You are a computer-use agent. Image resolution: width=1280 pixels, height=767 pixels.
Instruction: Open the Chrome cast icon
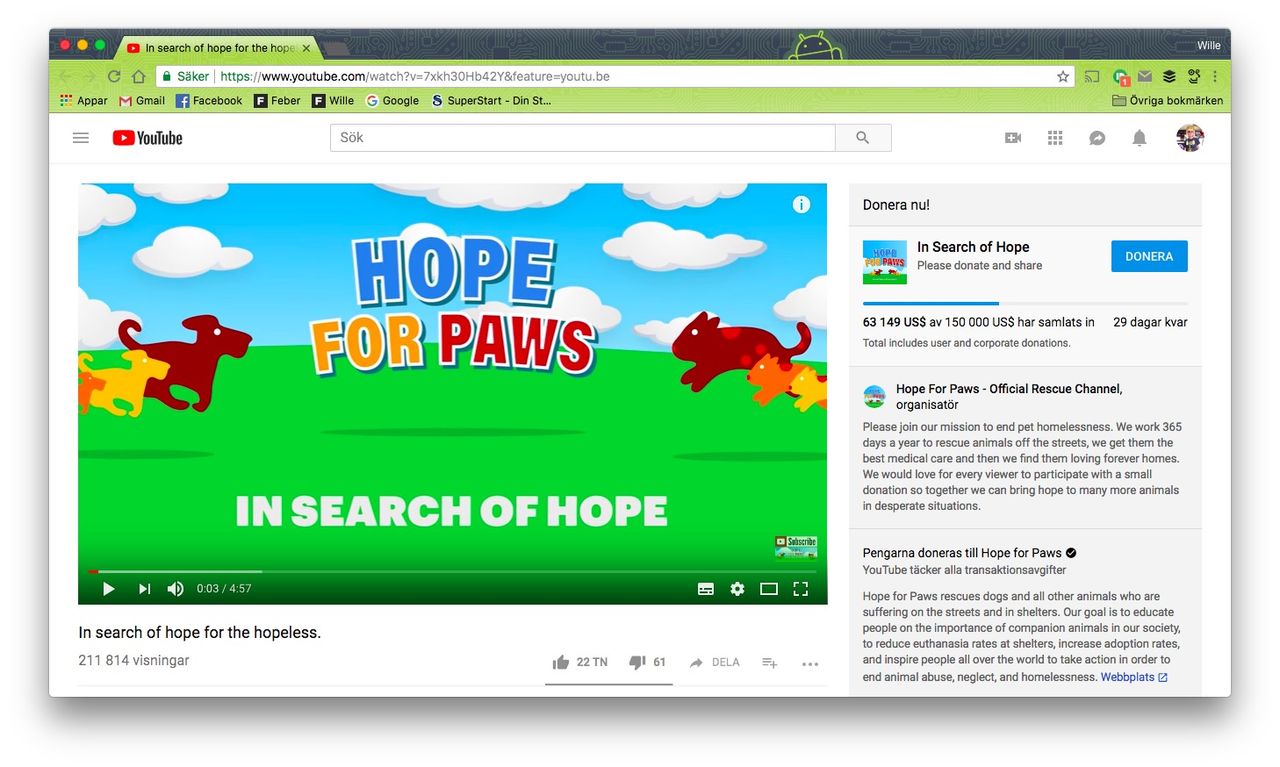point(1092,76)
